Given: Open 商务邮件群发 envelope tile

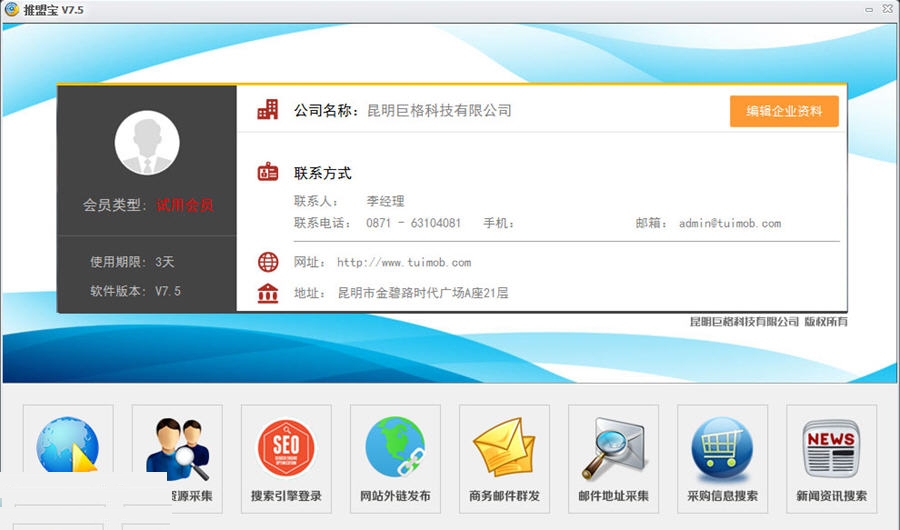Looking at the screenshot, I should pyautogui.click(x=504, y=458).
